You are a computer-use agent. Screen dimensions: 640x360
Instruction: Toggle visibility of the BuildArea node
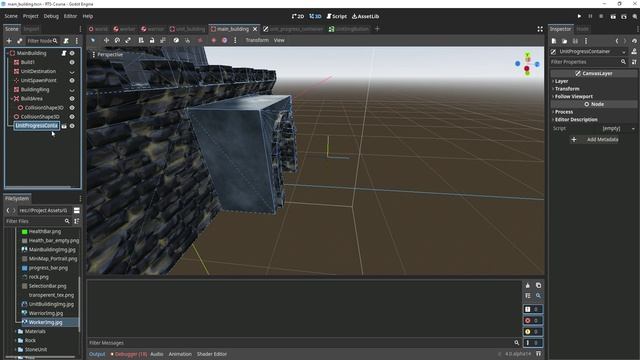click(72, 99)
